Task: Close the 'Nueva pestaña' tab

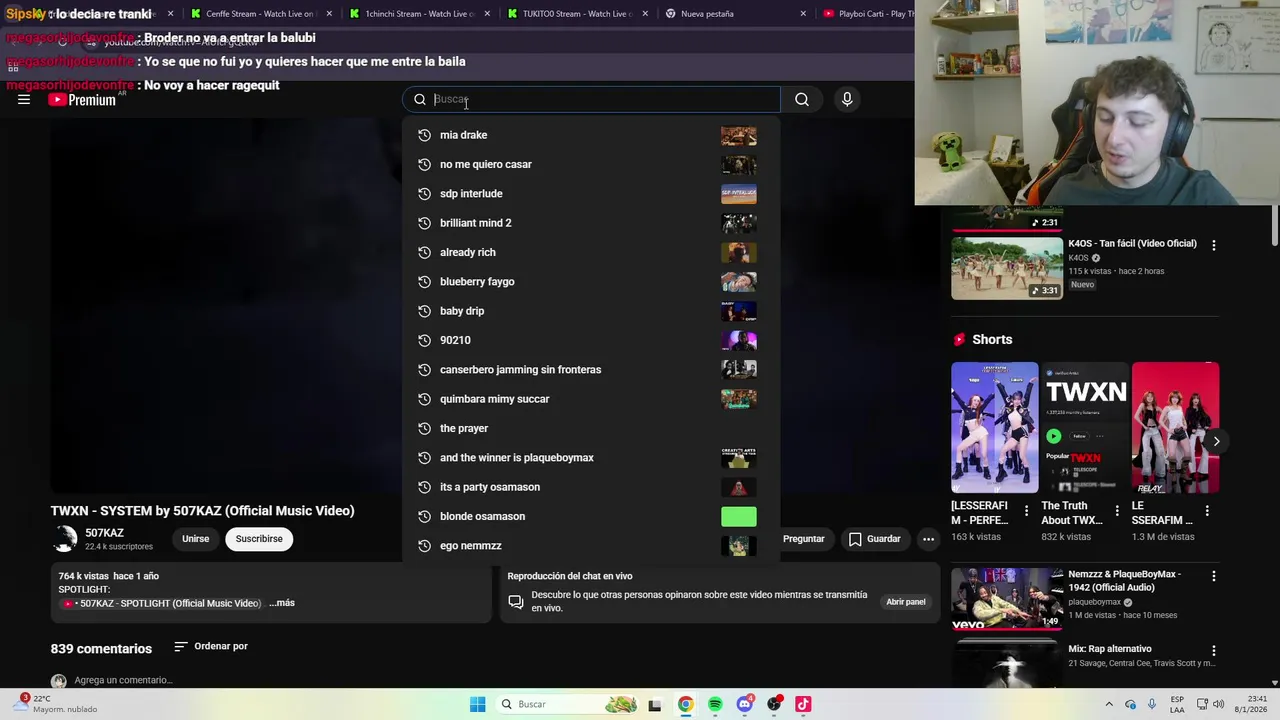Action: click(803, 14)
